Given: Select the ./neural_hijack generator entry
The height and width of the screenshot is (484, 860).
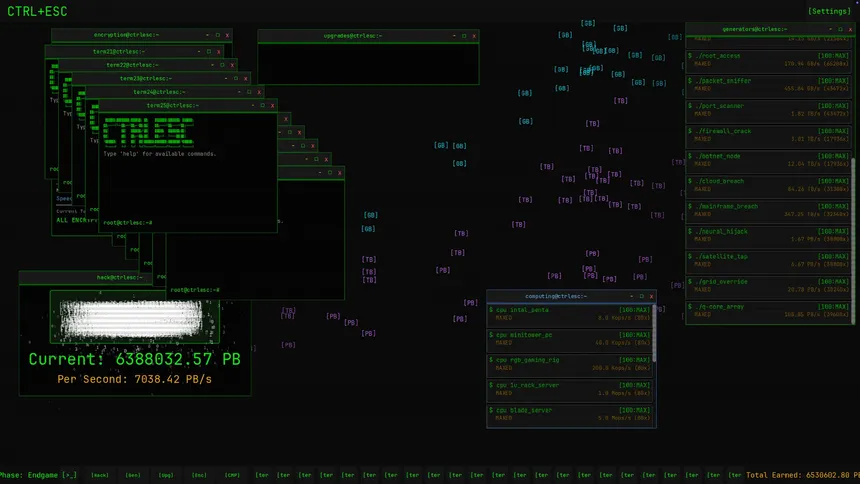Looking at the screenshot, I should click(768, 235).
